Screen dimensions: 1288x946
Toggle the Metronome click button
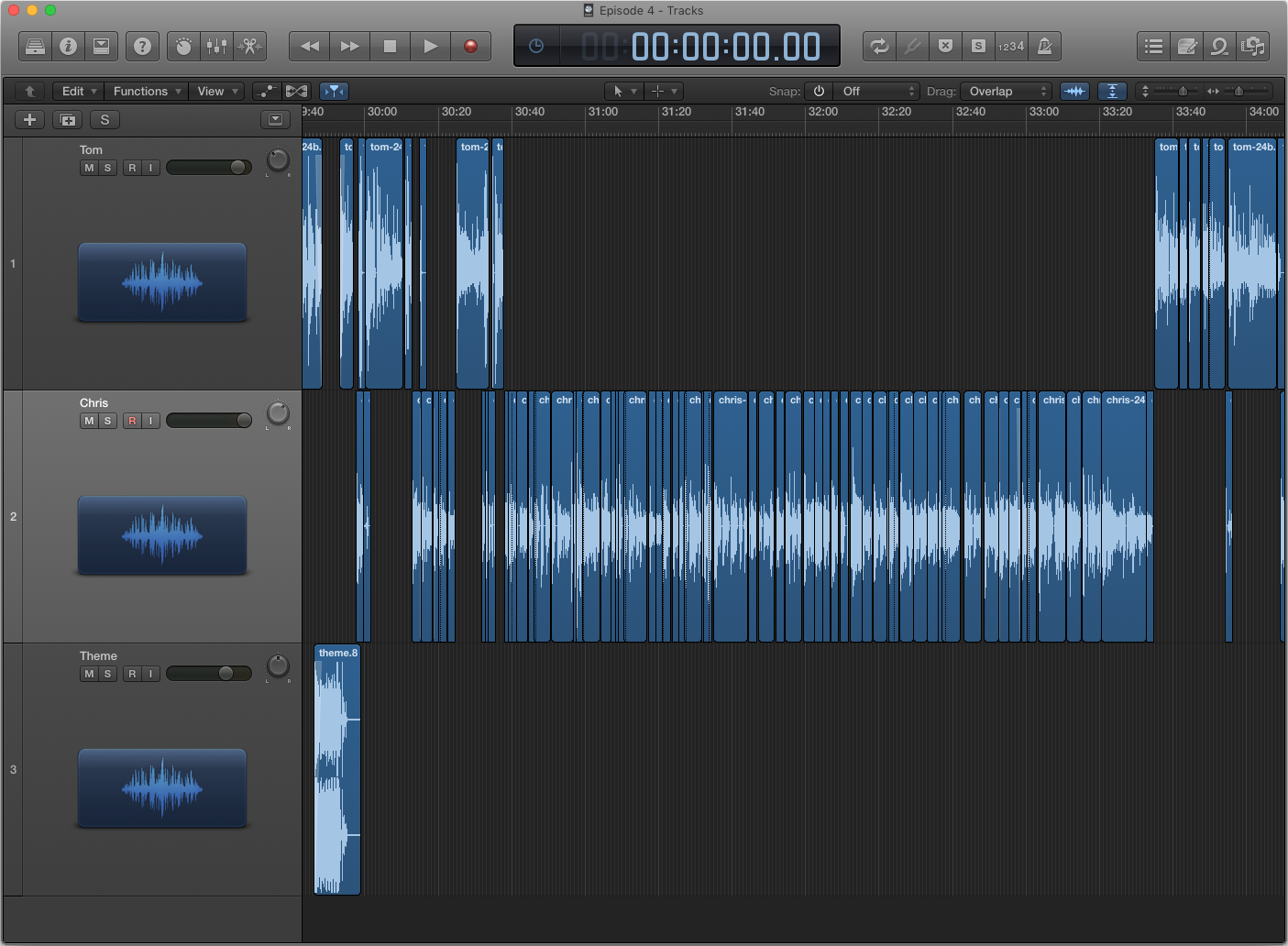click(x=1044, y=46)
